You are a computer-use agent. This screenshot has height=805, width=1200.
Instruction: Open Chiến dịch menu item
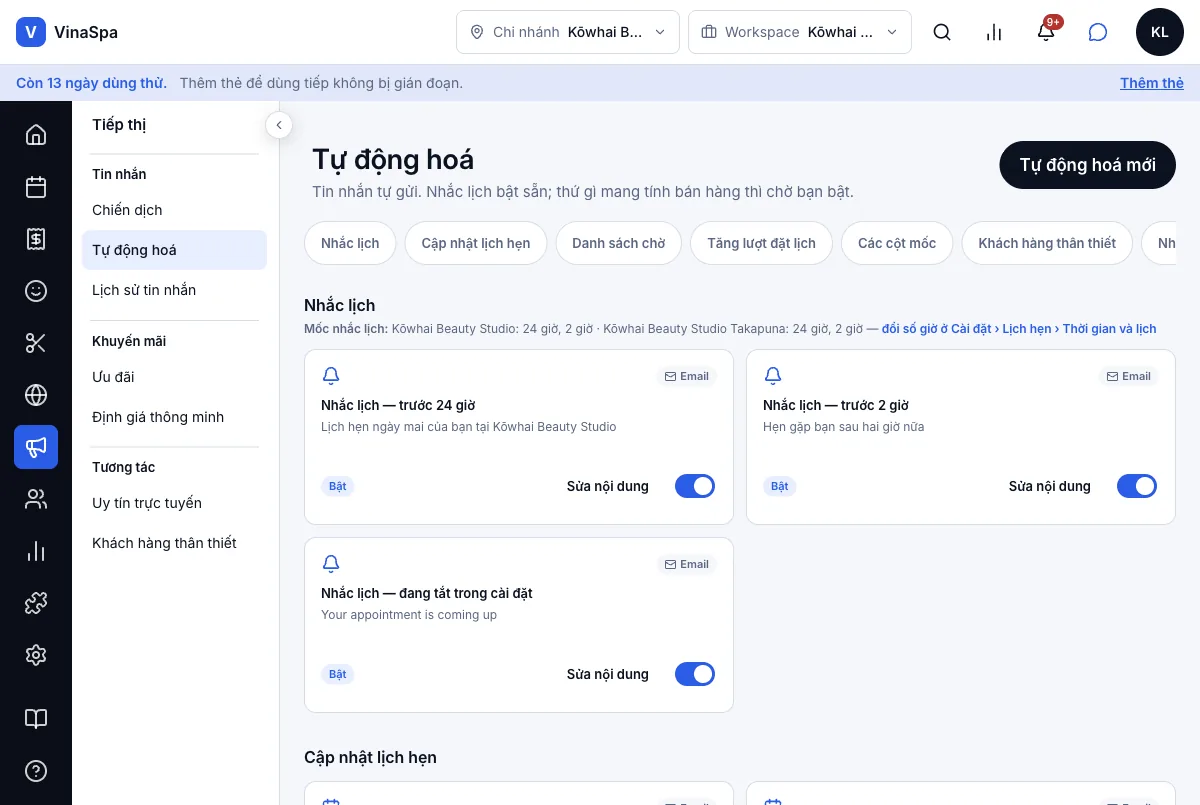(x=174, y=210)
